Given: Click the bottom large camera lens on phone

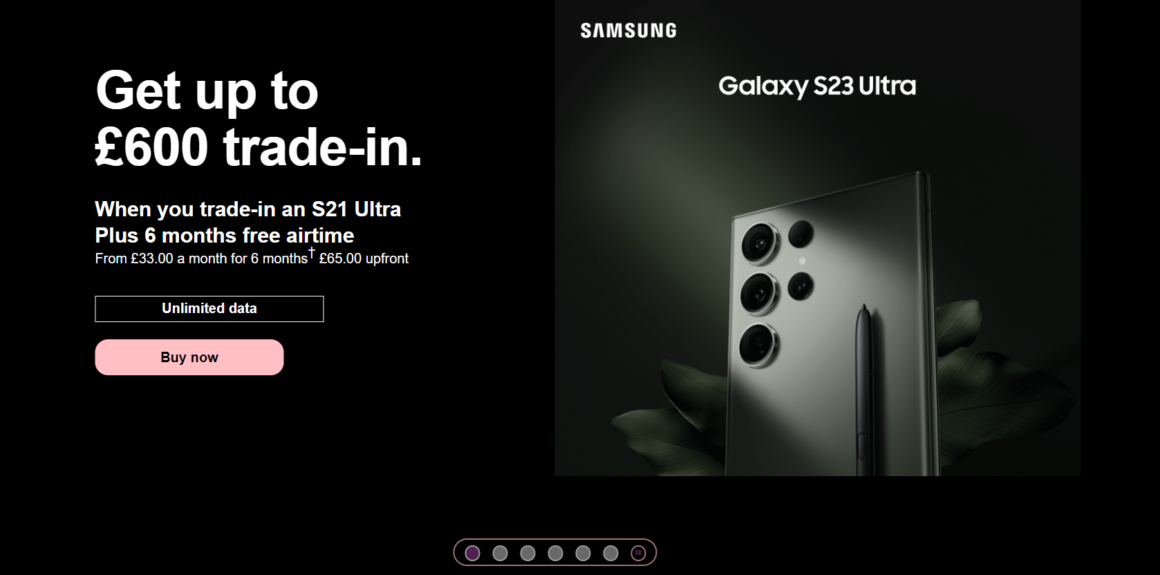Looking at the screenshot, I should [x=758, y=345].
